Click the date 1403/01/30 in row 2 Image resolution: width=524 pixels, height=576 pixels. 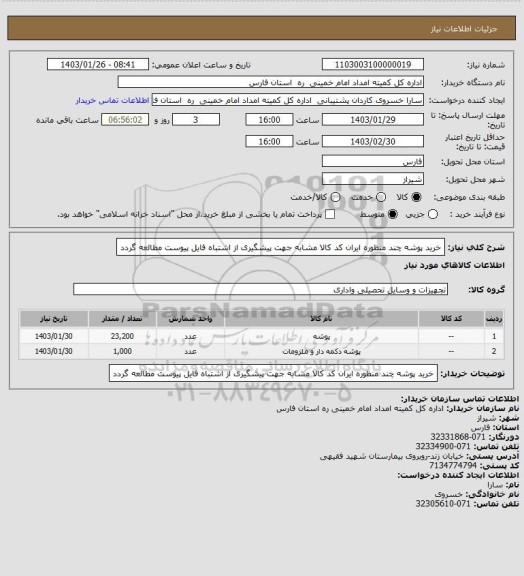click(54, 352)
